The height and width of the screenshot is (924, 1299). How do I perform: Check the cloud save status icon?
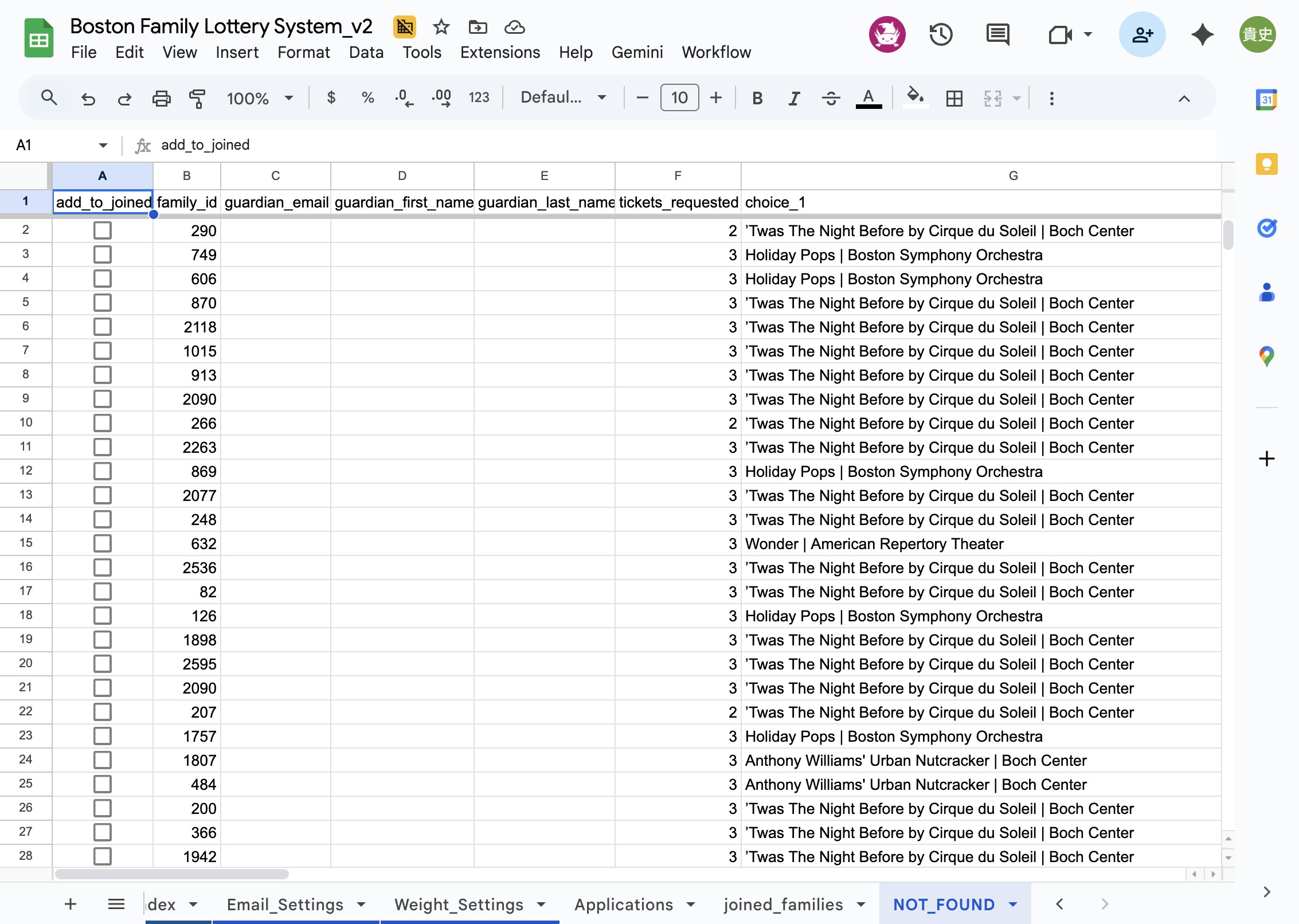[514, 27]
